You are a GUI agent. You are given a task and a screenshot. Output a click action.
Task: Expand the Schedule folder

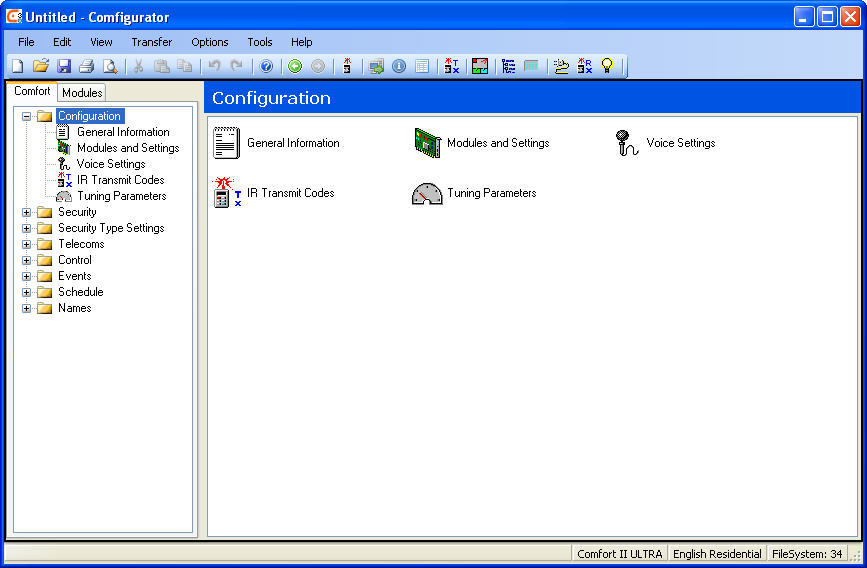tap(26, 293)
